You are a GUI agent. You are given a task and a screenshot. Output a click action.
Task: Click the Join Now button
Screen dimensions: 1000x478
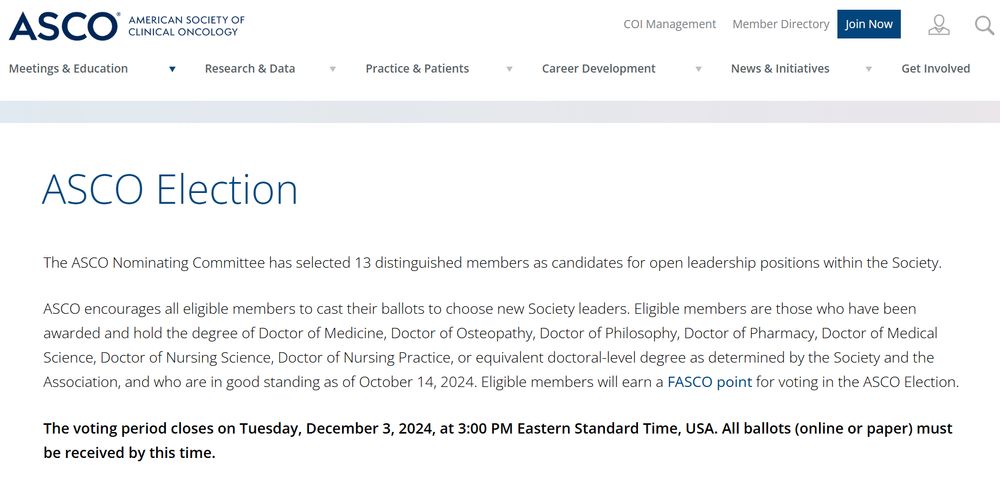(869, 24)
